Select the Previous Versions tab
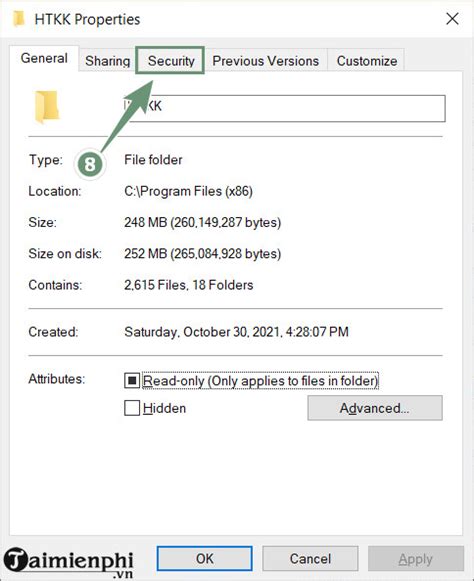The height and width of the screenshot is (581, 474). click(265, 61)
